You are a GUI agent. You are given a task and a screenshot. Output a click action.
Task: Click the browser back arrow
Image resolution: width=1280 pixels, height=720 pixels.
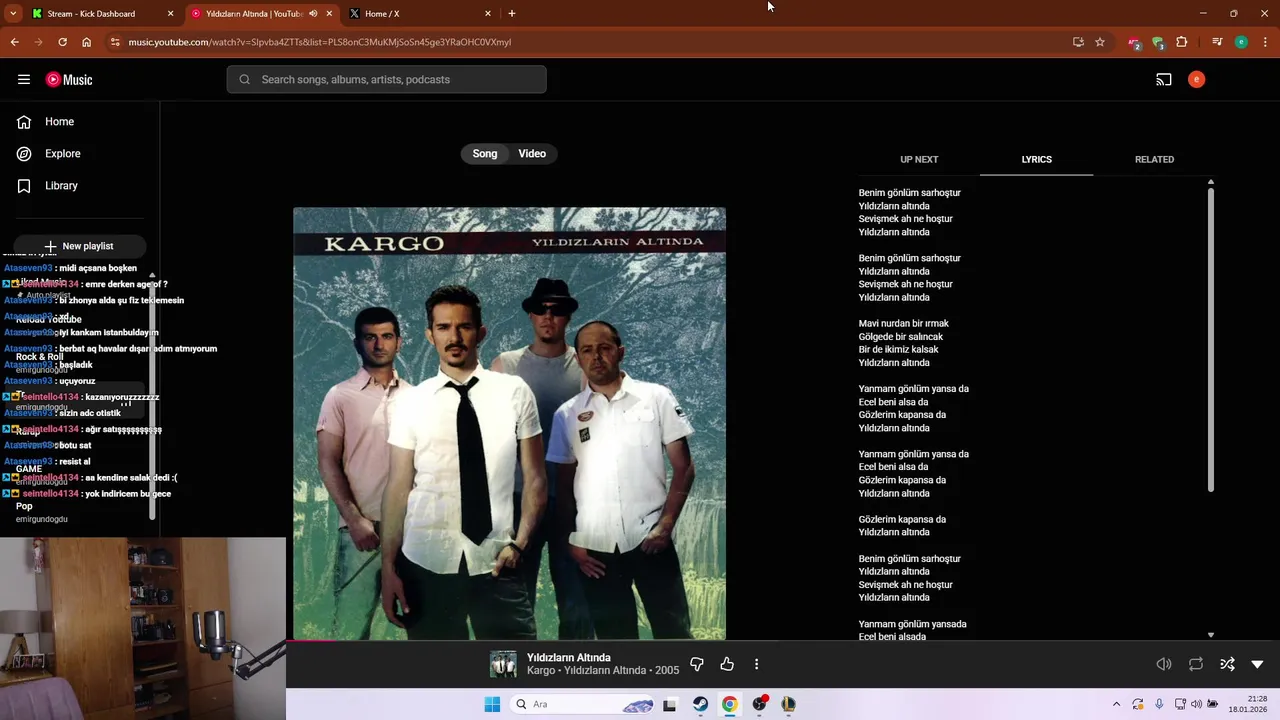14,42
